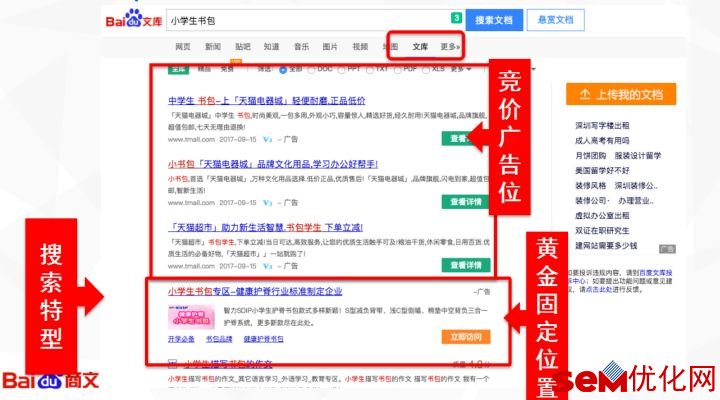This screenshot has height=400, width=720.
Task: Click the 开学必备 sublink
Action: [x=181, y=339]
